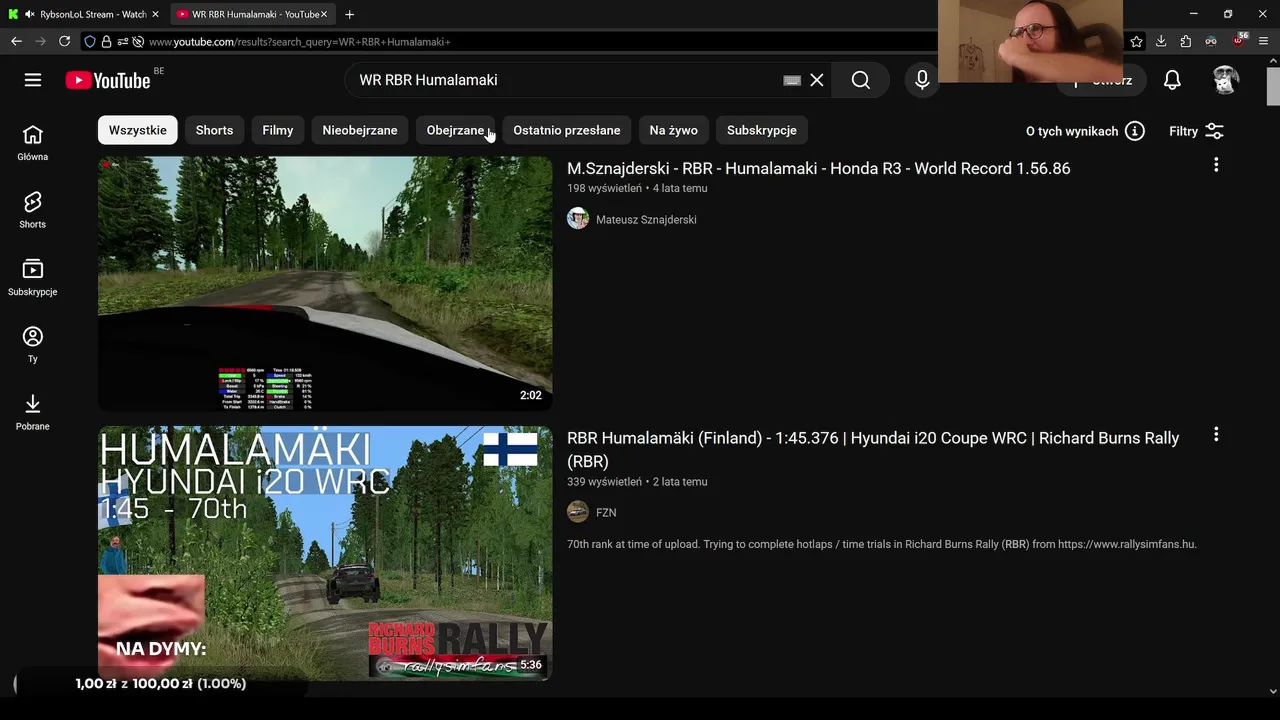Select the Wszystkie filter chip
The image size is (1280, 720).
tap(138, 130)
